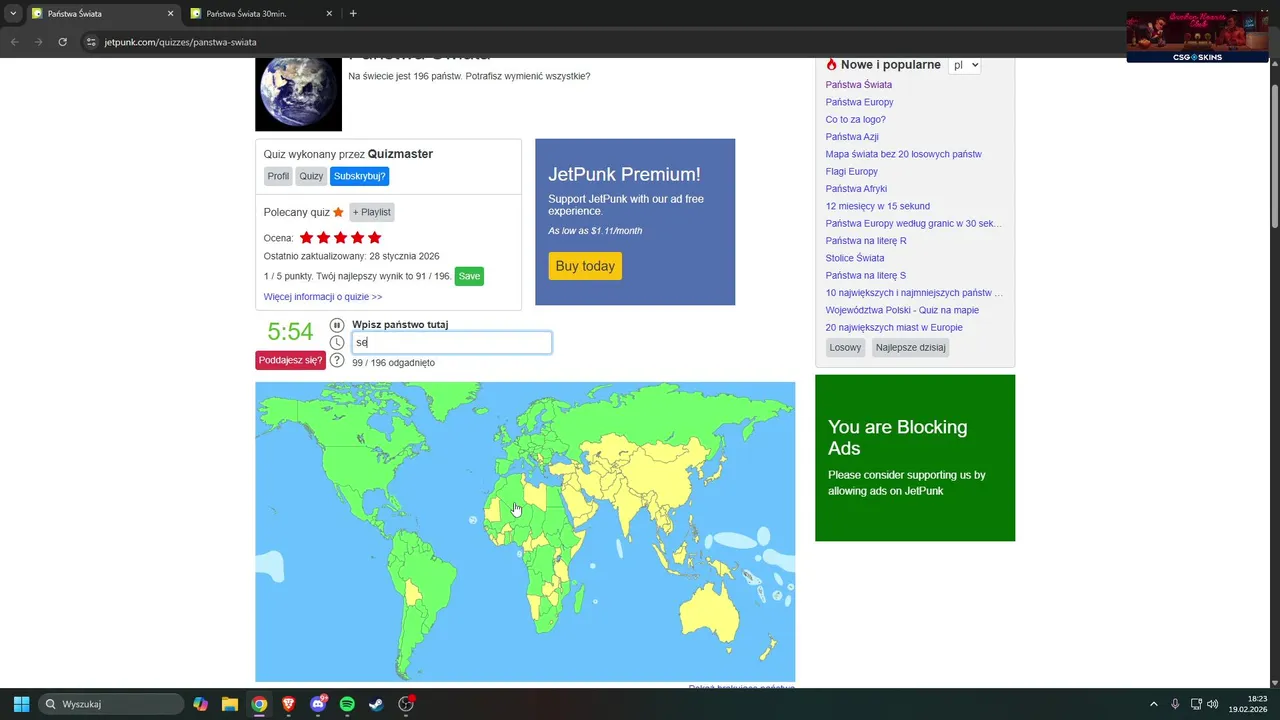This screenshot has width=1280, height=720.
Task: Click the Losowy button
Action: pyautogui.click(x=846, y=348)
